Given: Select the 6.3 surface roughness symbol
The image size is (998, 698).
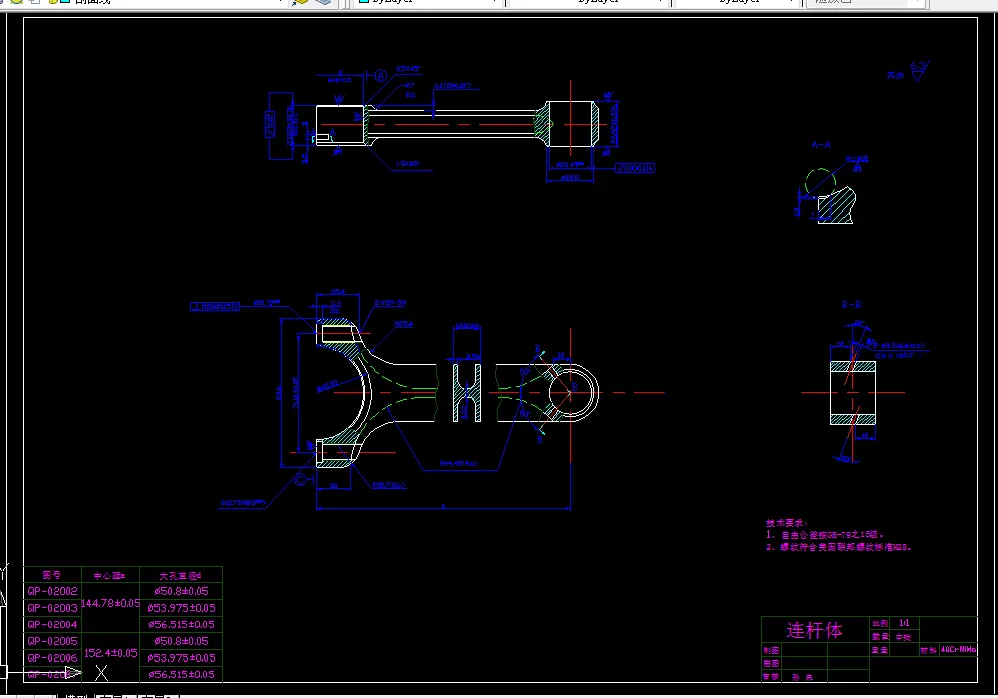Looking at the screenshot, I should coord(920,70).
